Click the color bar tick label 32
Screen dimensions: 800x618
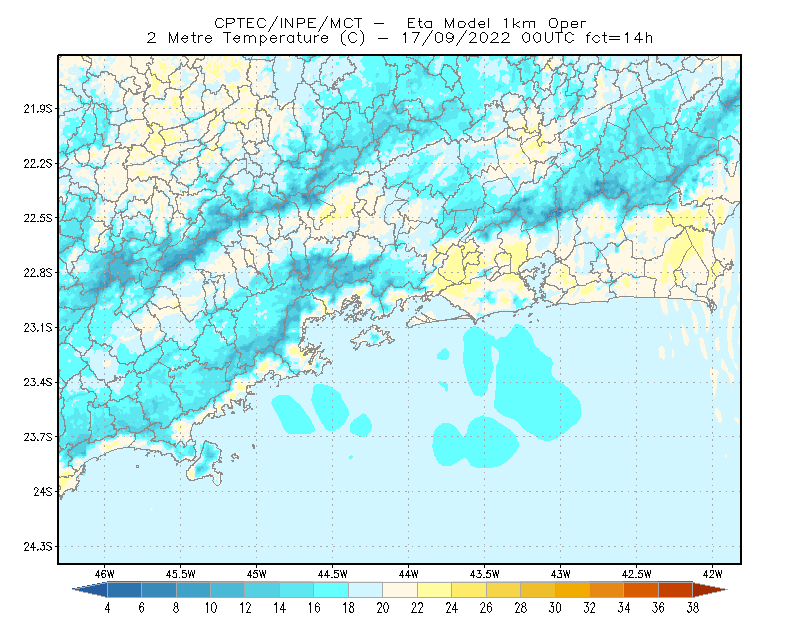(x=590, y=608)
